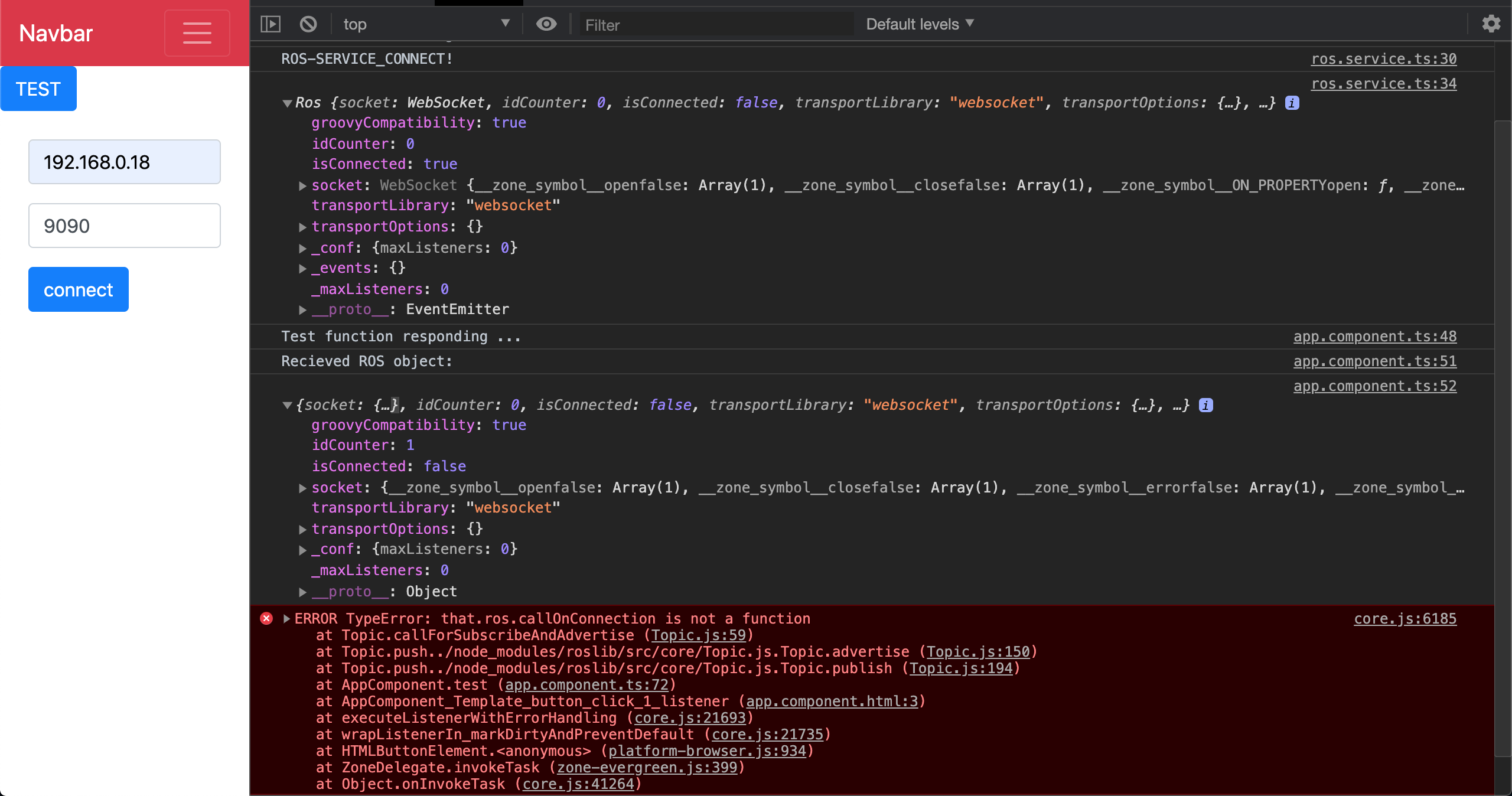
Task: Open Topic.js:194 in stack trace
Action: (961, 668)
